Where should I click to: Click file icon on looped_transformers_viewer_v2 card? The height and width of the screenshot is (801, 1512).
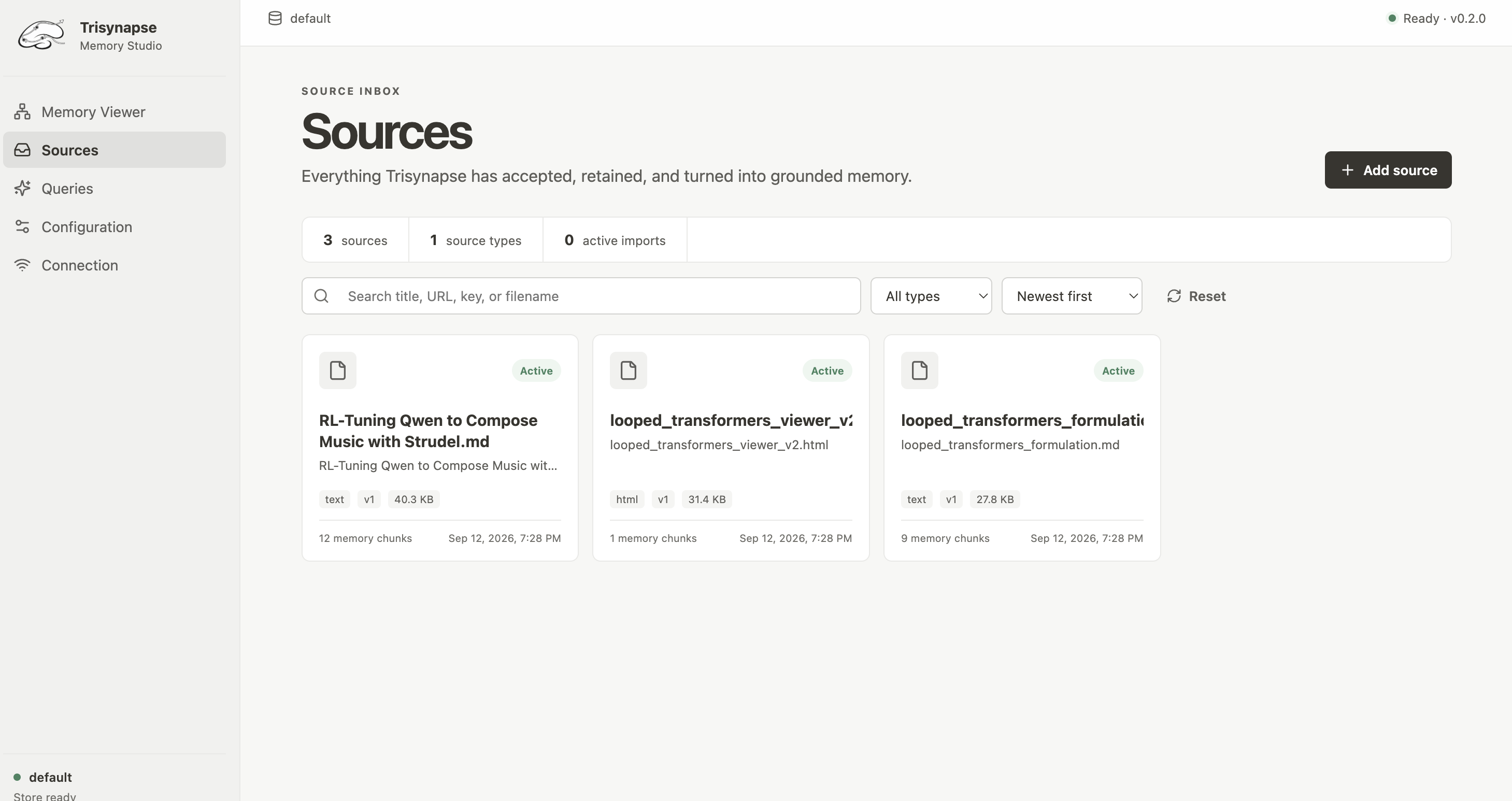pos(628,370)
